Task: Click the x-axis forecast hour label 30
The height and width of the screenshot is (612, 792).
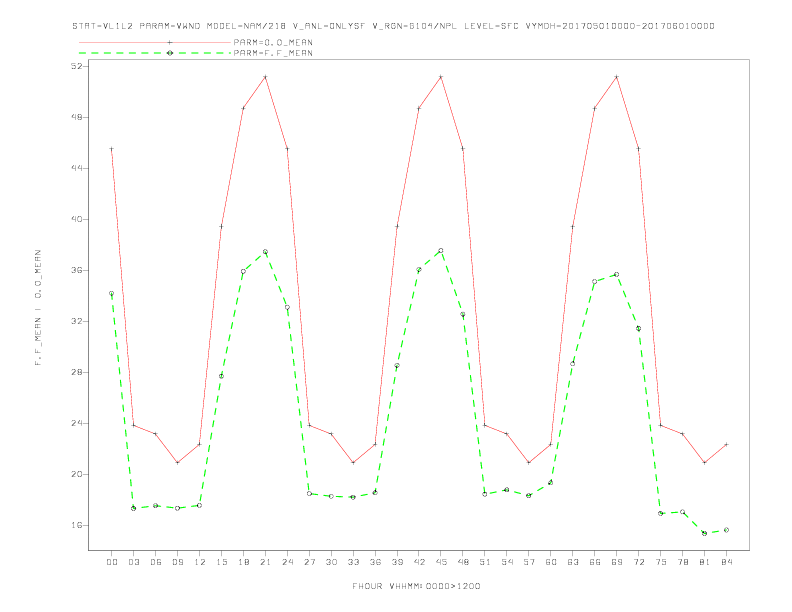Action: pyautogui.click(x=331, y=562)
